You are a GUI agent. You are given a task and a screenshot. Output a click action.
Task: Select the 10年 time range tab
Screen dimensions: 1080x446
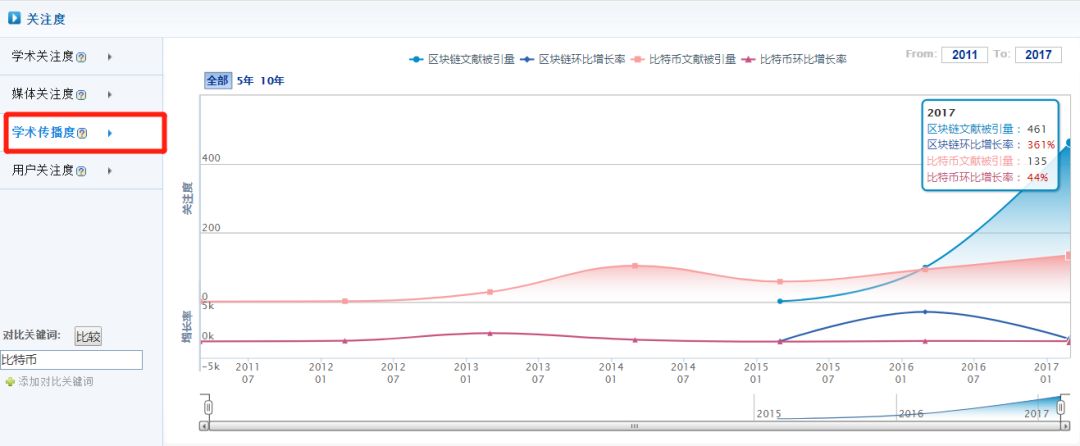(272, 80)
